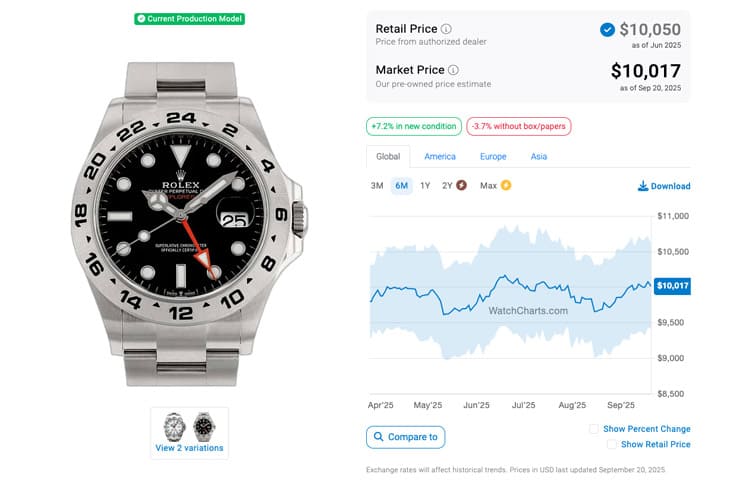Click the blue verified checkmark badge

click(607, 30)
